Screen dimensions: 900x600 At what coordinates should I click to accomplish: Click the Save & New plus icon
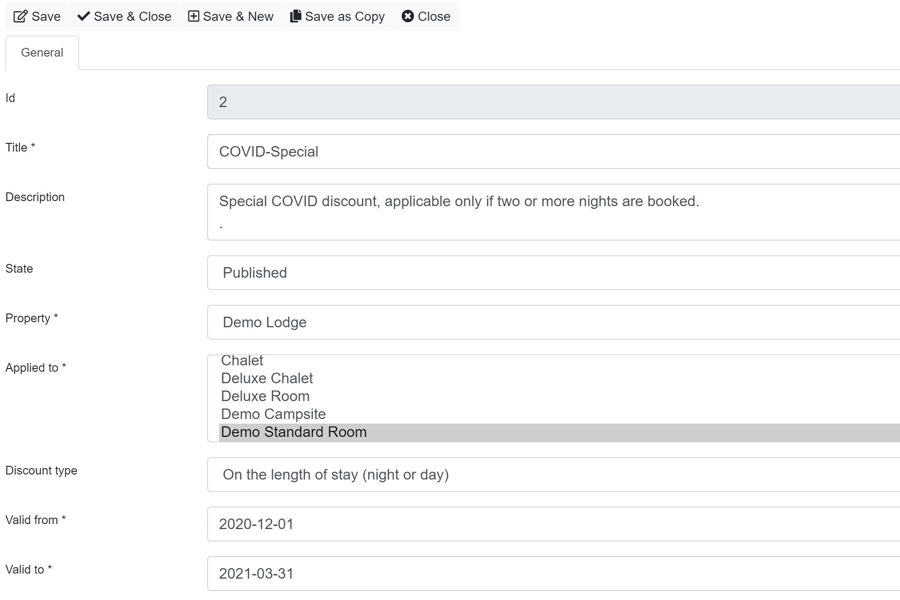193,16
